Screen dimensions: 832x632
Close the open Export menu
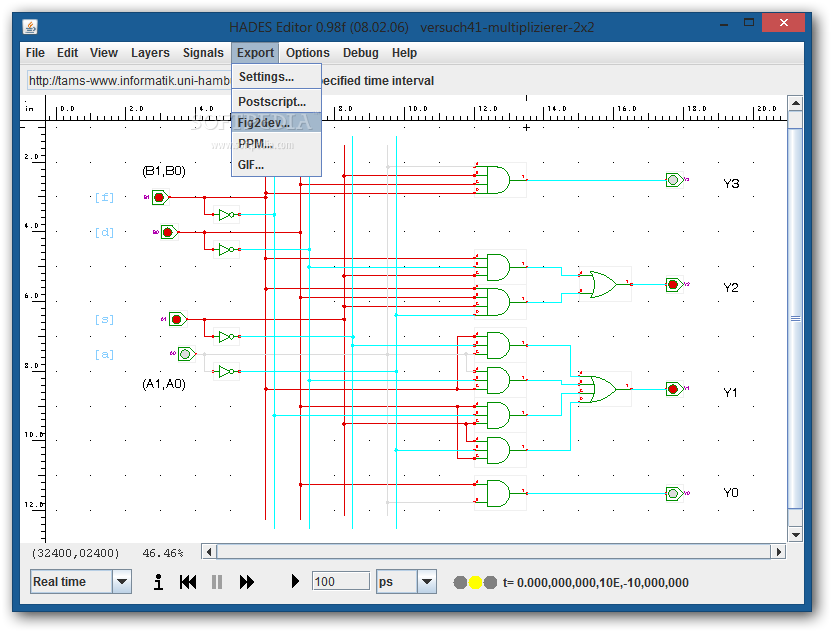click(x=255, y=53)
